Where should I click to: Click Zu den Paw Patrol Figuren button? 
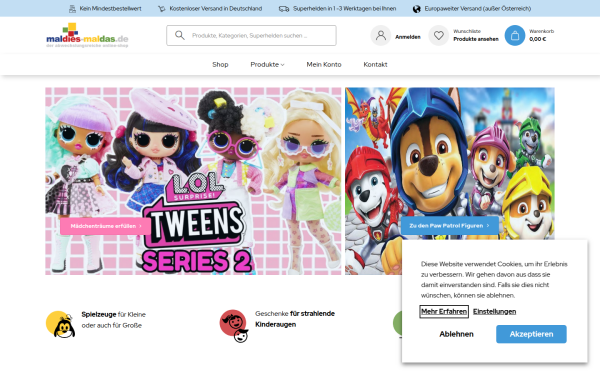[x=450, y=226]
